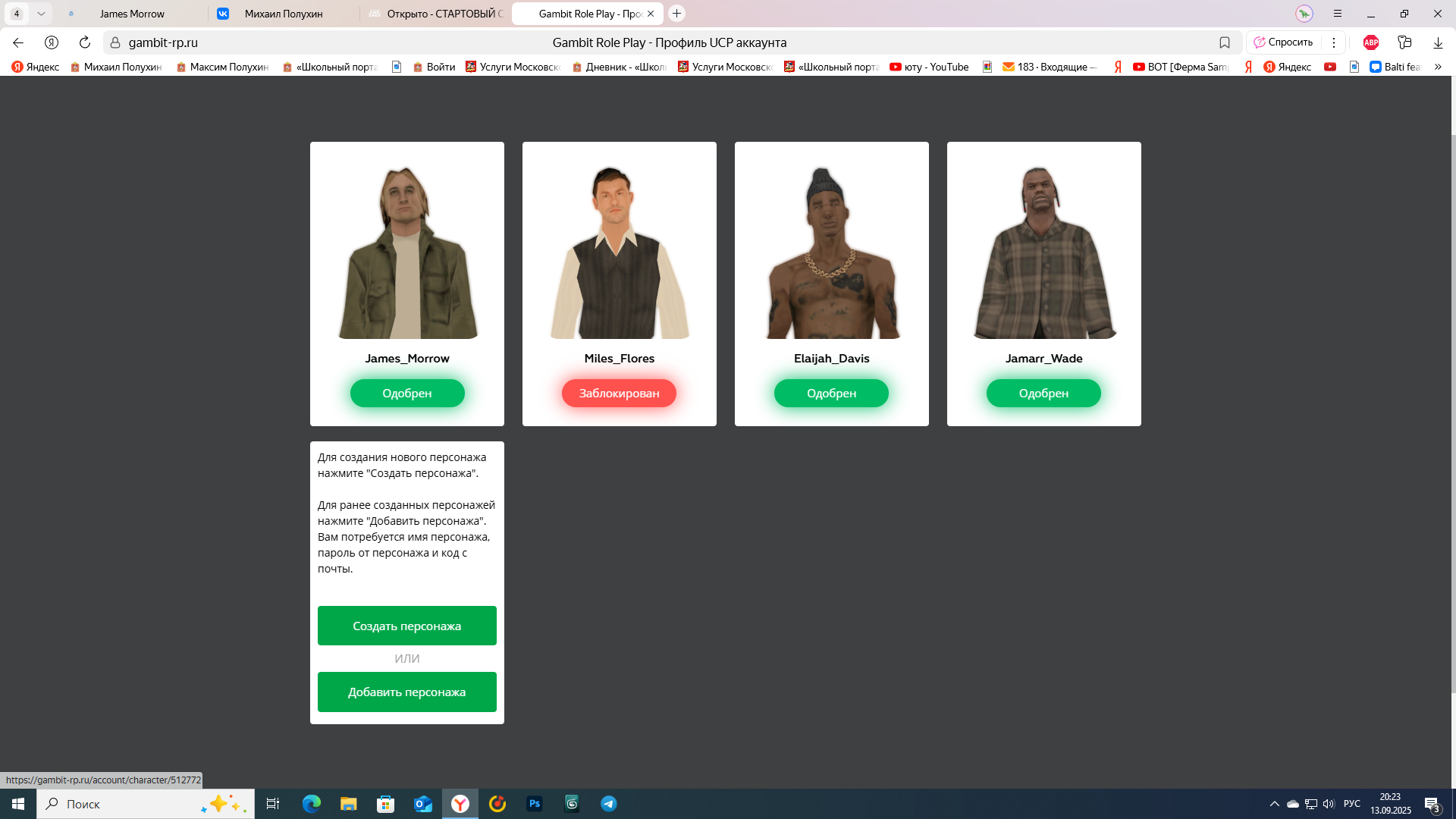1456x819 pixels.
Task: Open Jamarr_Wade character portrait
Action: pyautogui.click(x=1044, y=252)
